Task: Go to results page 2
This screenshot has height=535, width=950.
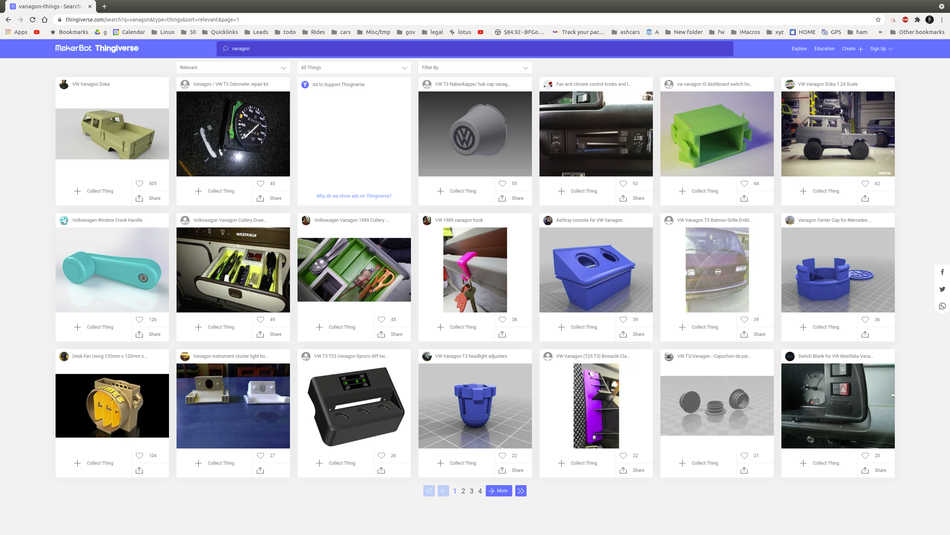Action: coord(463,491)
